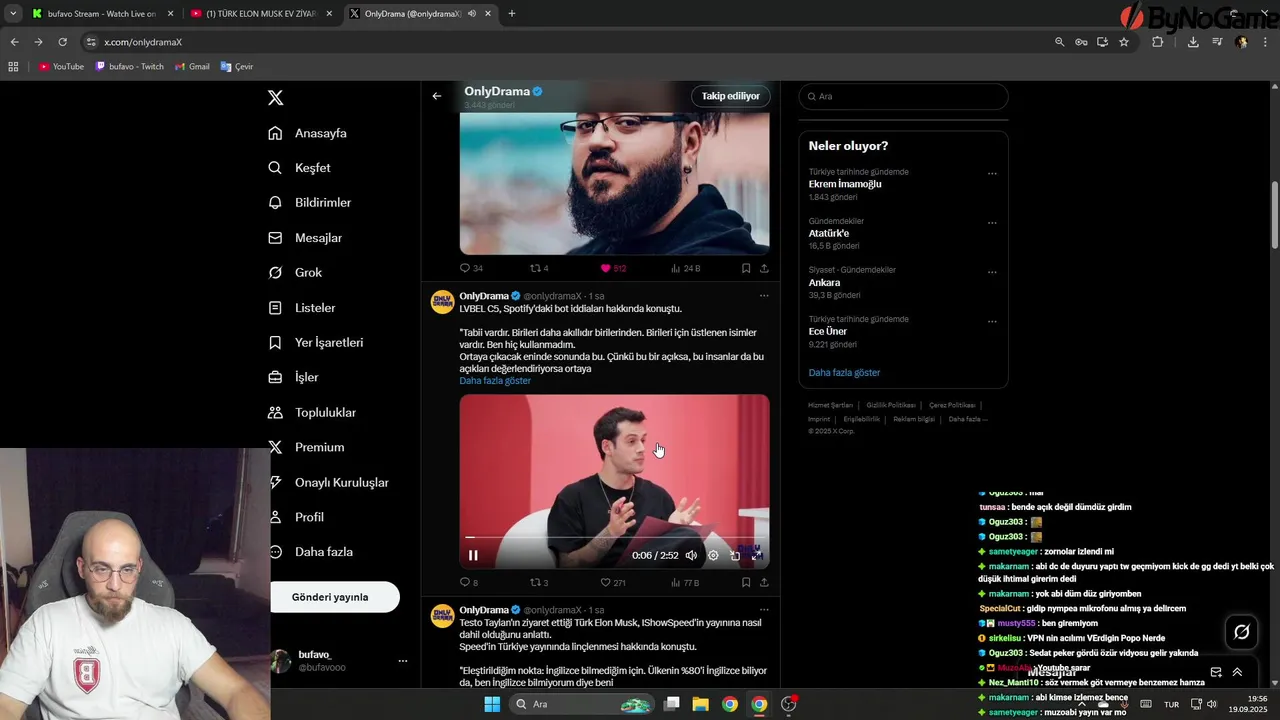
Task: Open options for Ekrem İmamoğlu trend
Action: [992, 173]
